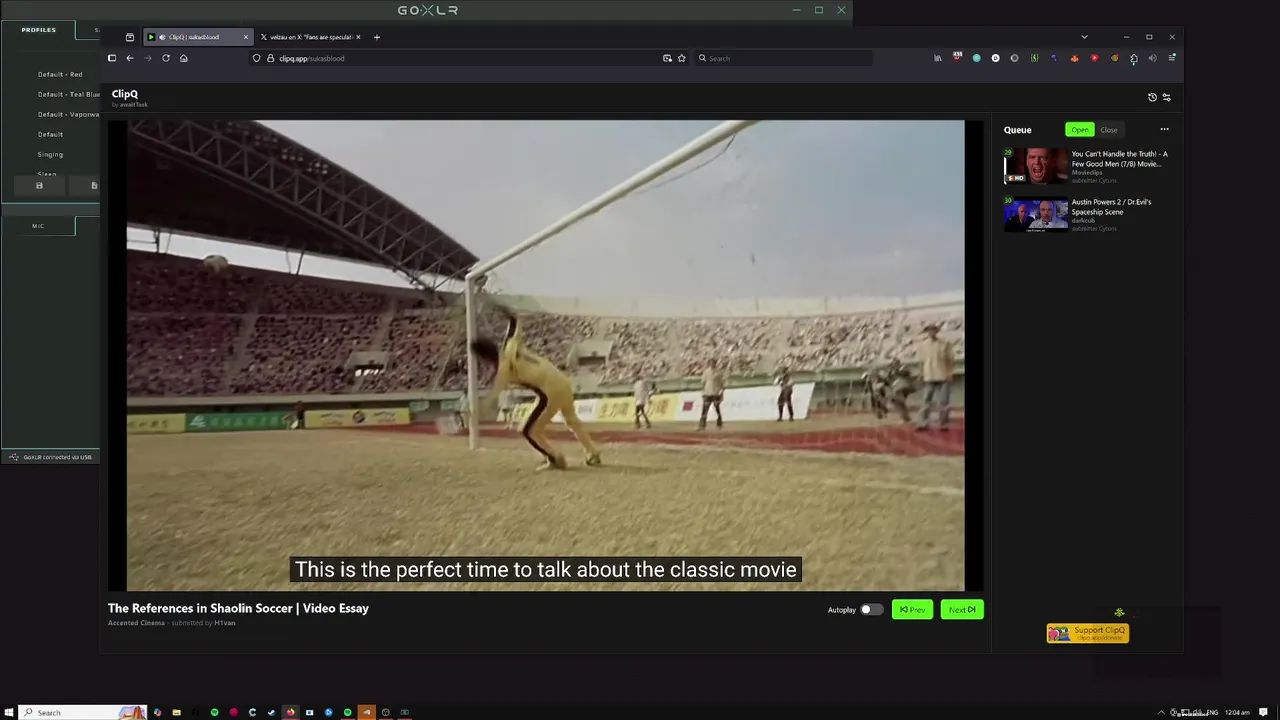
Task: Show hidden system tray icons chevron
Action: coord(1161,712)
